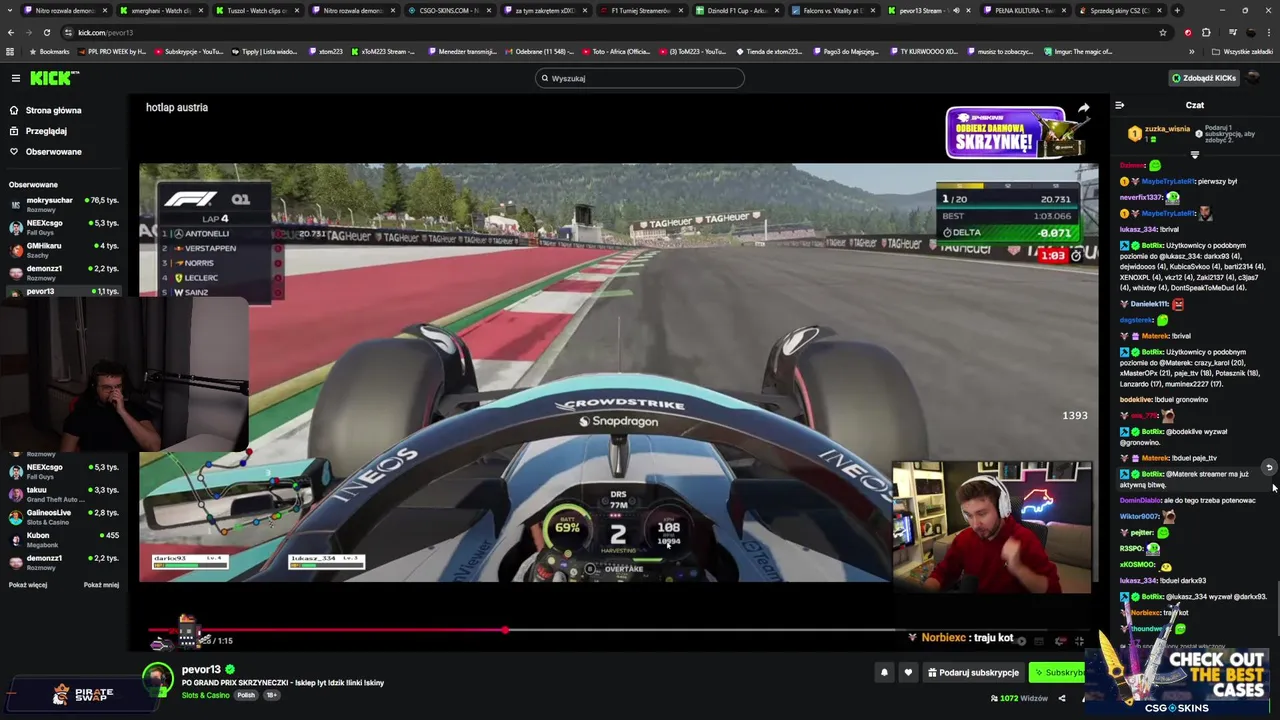The width and height of the screenshot is (1280, 720).
Task: Open Kubon followed channel
Action: (64, 539)
